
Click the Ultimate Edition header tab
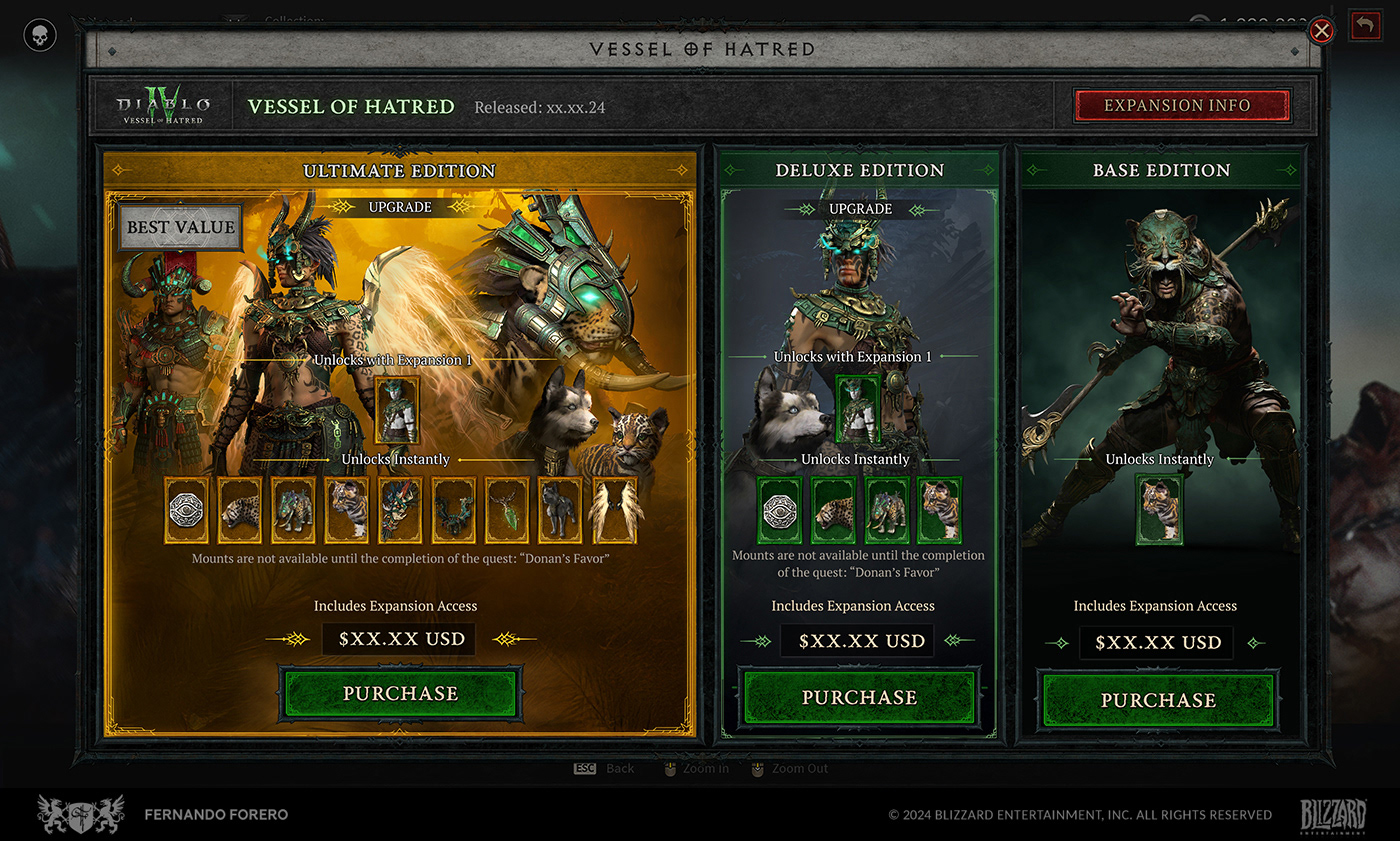[x=399, y=171]
